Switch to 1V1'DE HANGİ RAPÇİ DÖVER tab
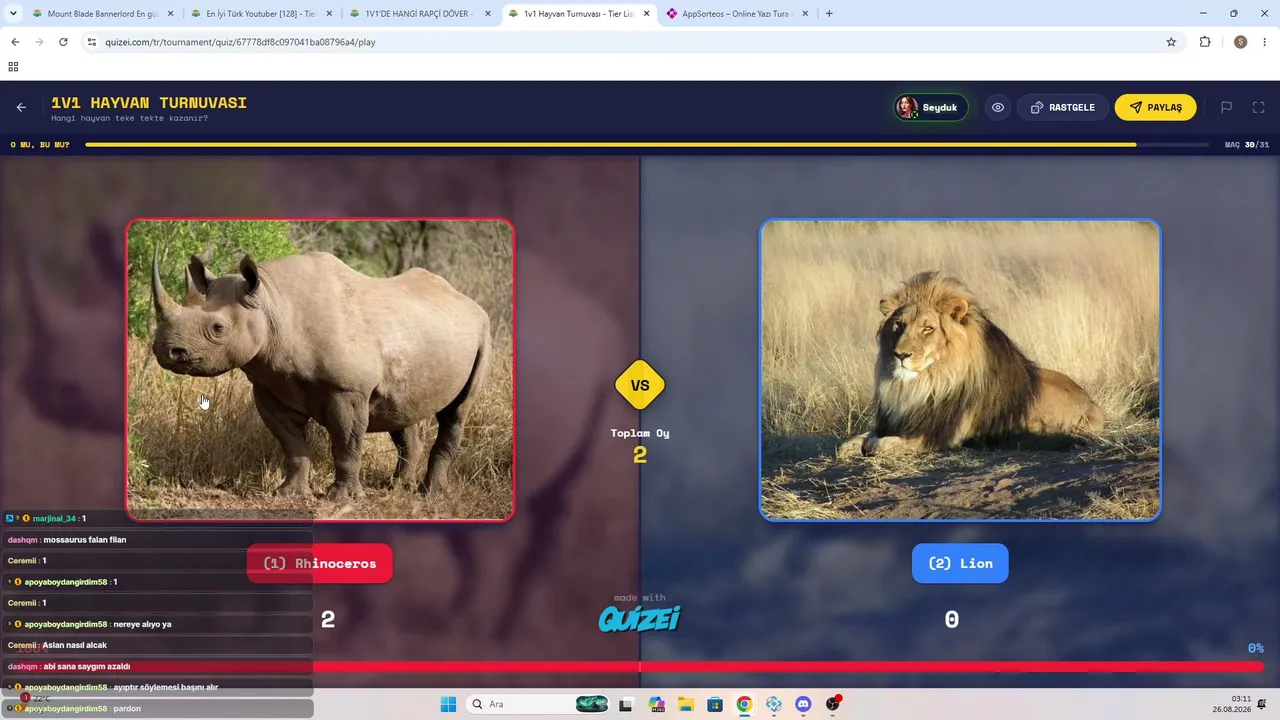 coord(417,14)
